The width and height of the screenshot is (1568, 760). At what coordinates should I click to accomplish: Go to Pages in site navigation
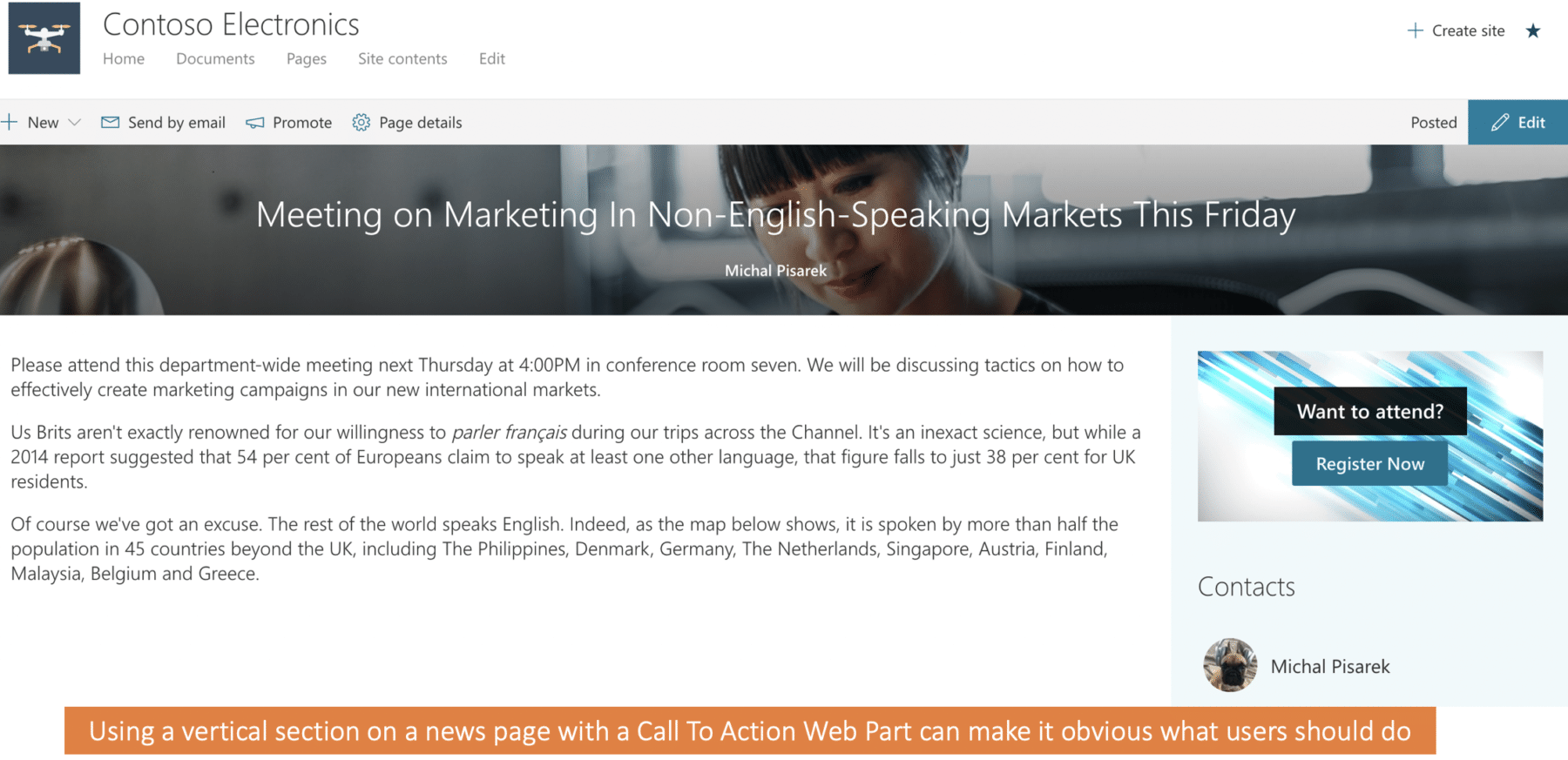coord(306,58)
